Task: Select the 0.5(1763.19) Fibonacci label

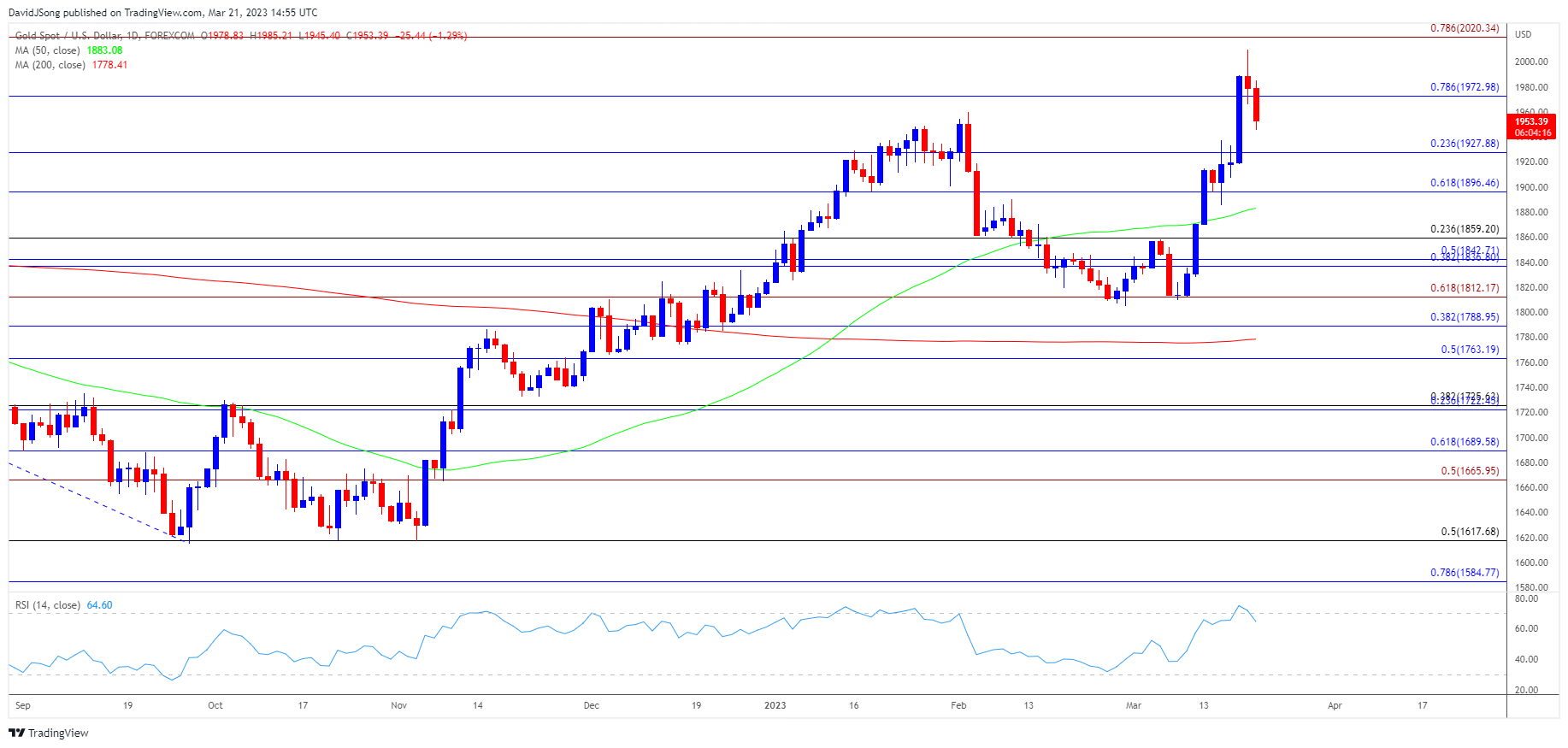Action: 1470,350
